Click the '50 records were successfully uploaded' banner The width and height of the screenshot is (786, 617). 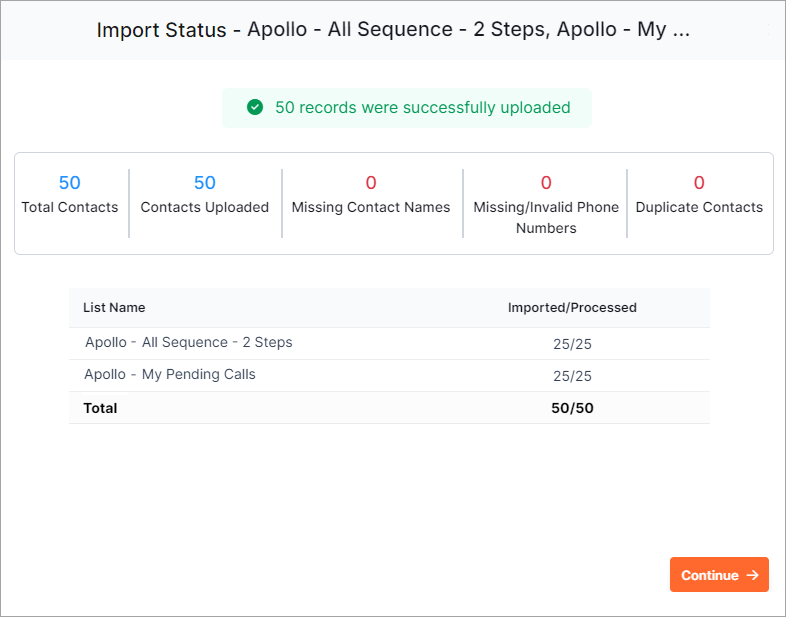click(x=407, y=108)
